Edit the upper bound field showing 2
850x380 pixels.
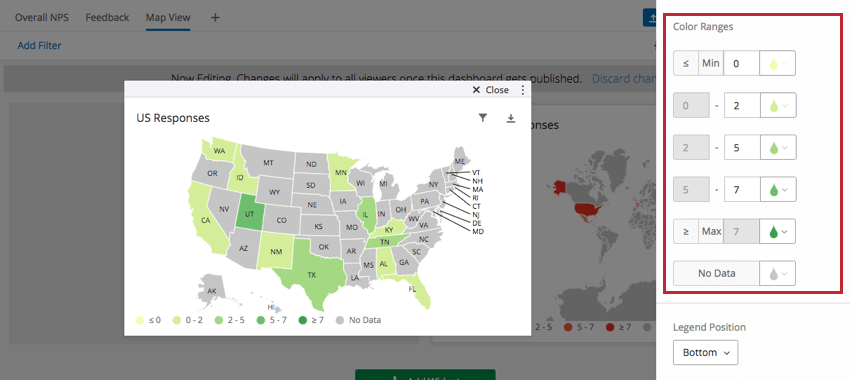pos(742,105)
